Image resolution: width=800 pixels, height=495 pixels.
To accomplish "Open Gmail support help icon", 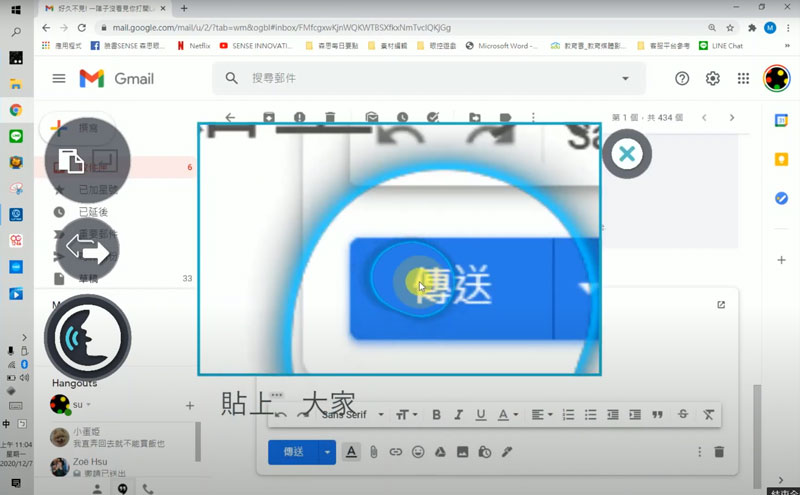I will pyautogui.click(x=682, y=78).
